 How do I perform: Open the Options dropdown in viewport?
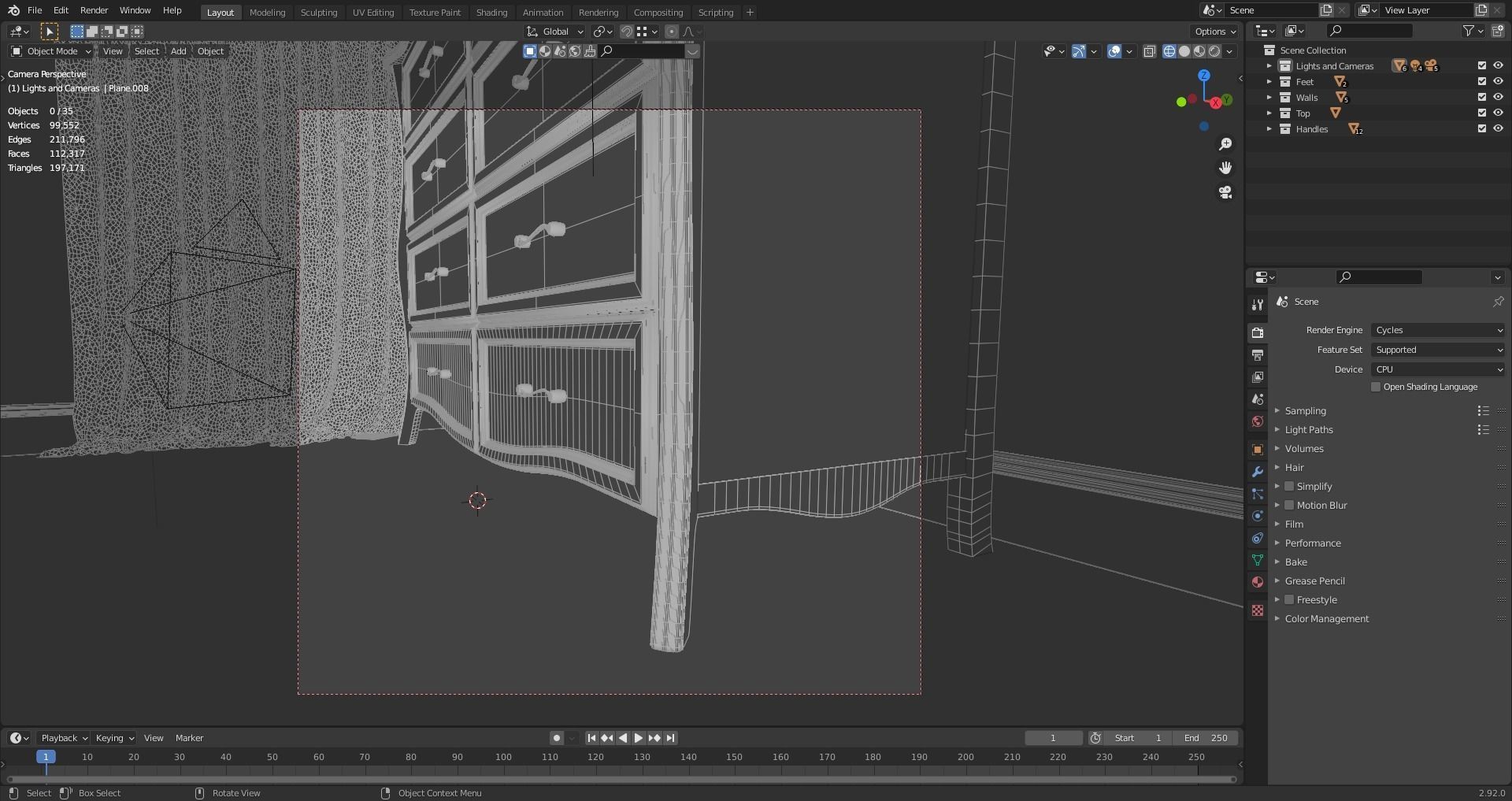pos(1215,32)
